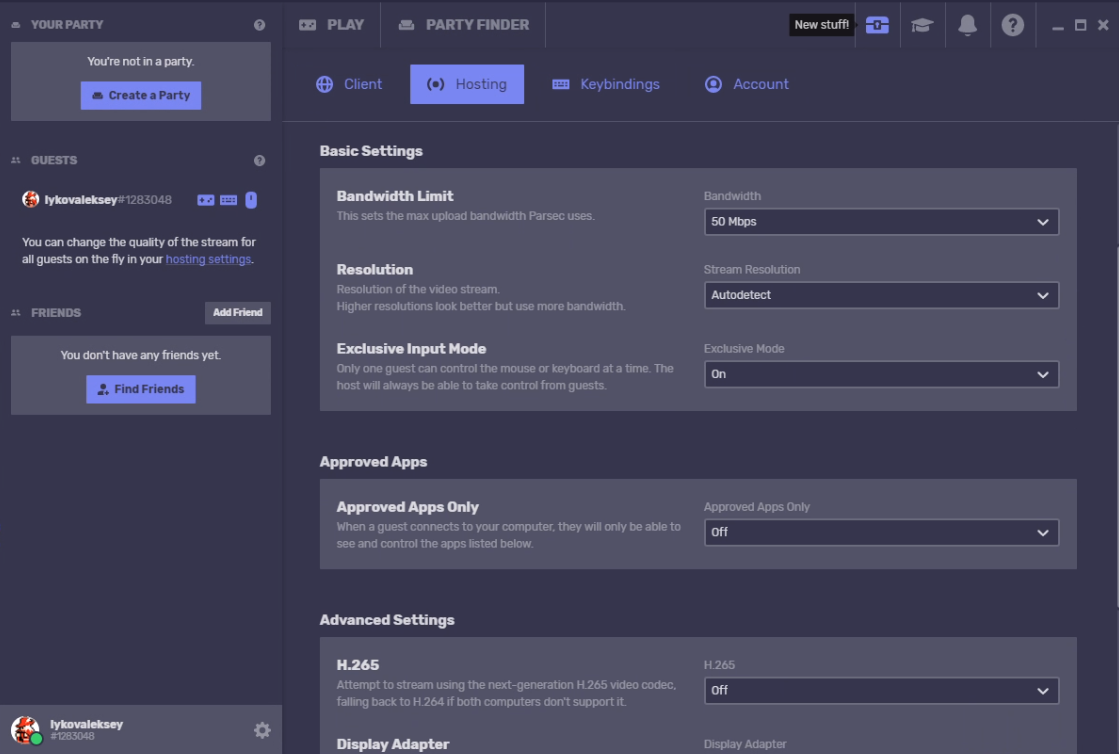Select the Hosting settings tab
The width and height of the screenshot is (1119, 754).
[x=467, y=84]
